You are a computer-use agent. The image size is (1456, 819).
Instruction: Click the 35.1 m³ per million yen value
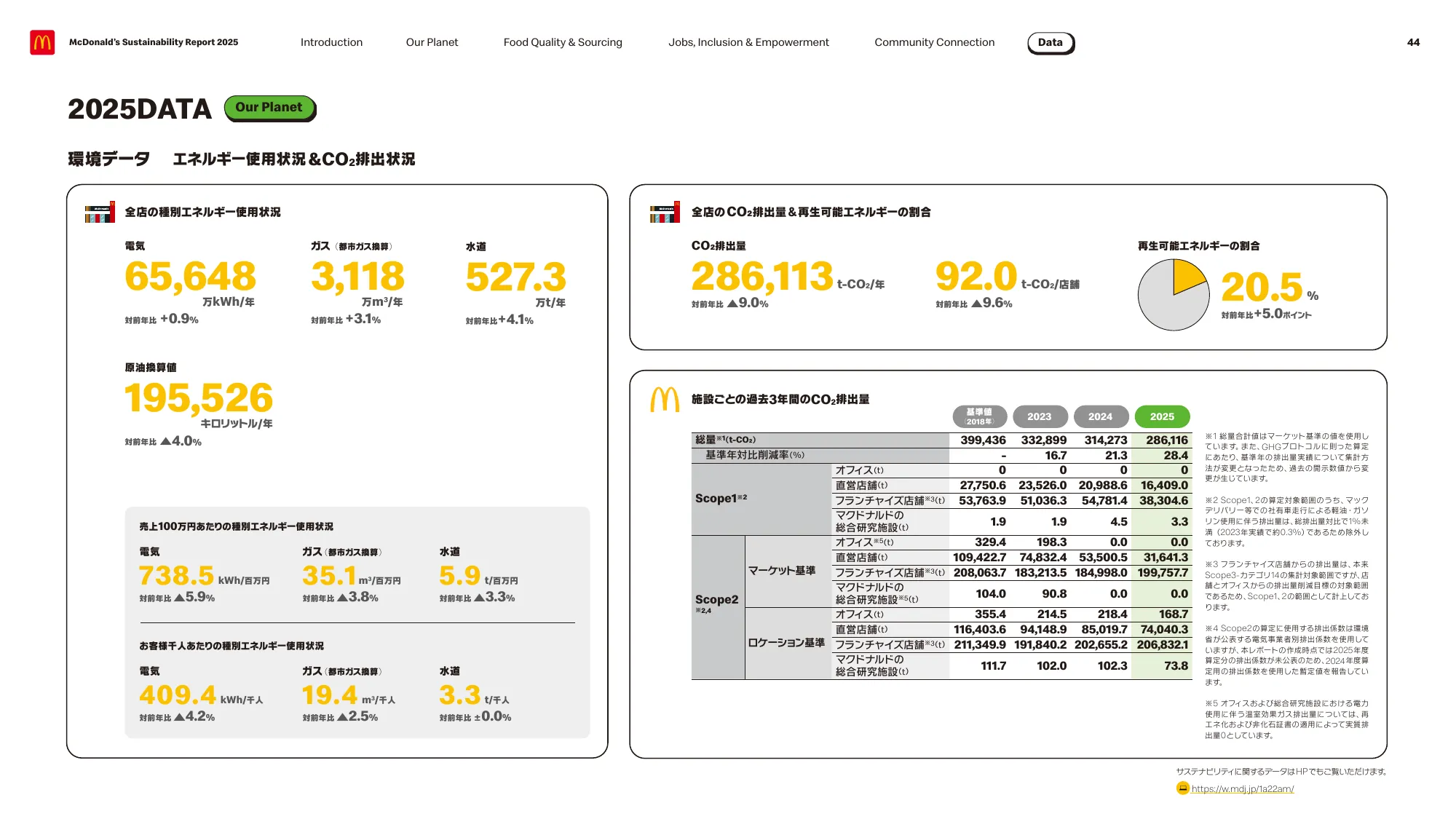[x=329, y=576]
